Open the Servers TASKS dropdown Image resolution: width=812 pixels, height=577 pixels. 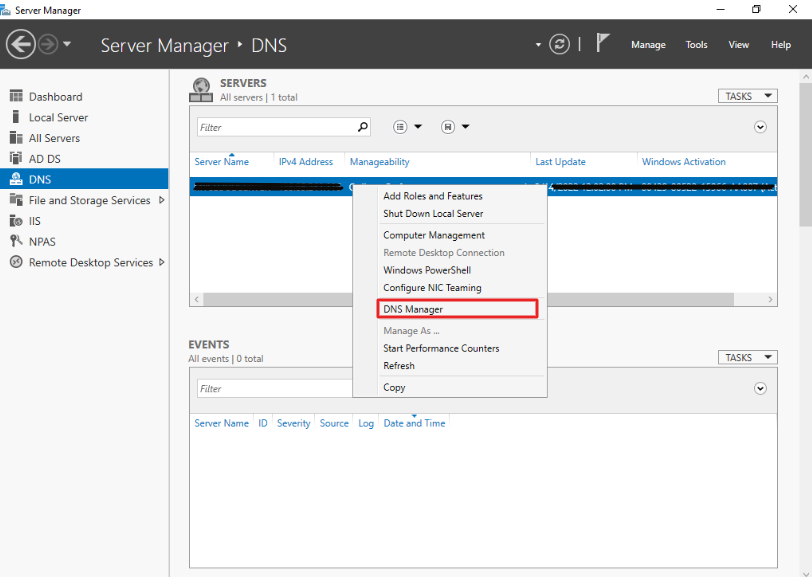pyautogui.click(x=747, y=96)
